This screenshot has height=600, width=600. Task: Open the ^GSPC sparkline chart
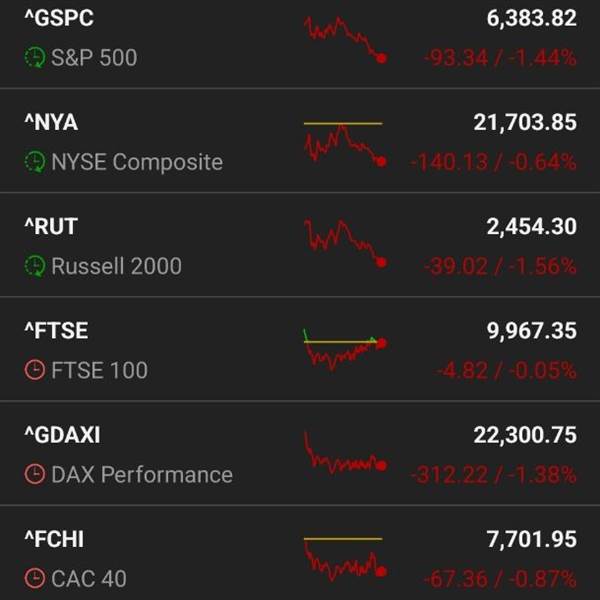tap(345, 39)
